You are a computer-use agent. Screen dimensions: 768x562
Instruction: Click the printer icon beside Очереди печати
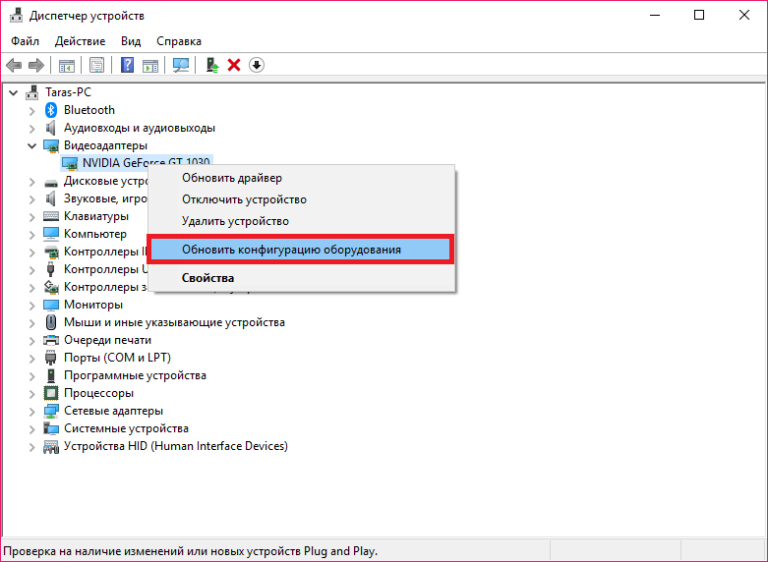click(x=51, y=340)
